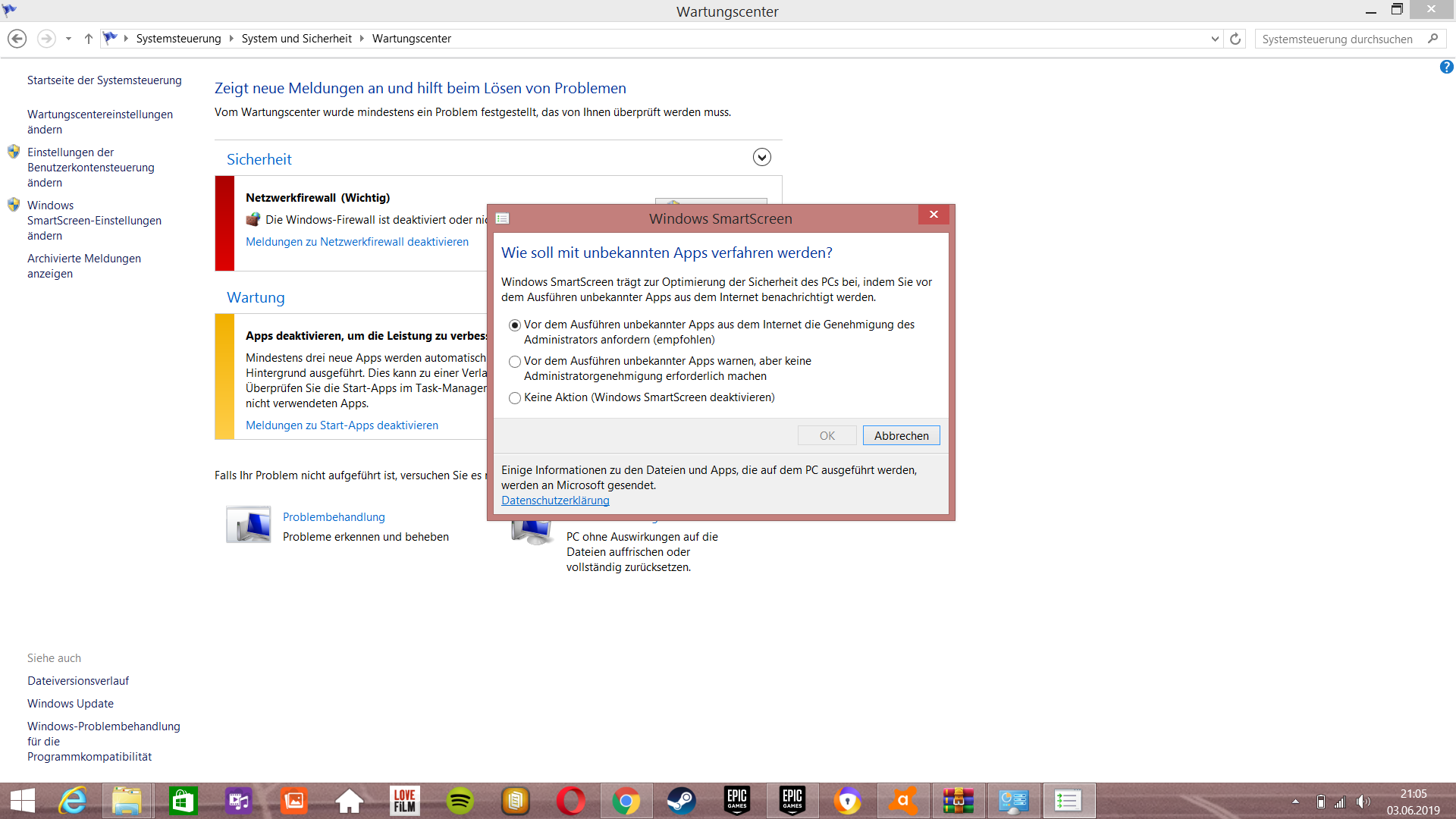1456x819 pixels.
Task: Open Steam from the taskbar
Action: pyautogui.click(x=681, y=801)
